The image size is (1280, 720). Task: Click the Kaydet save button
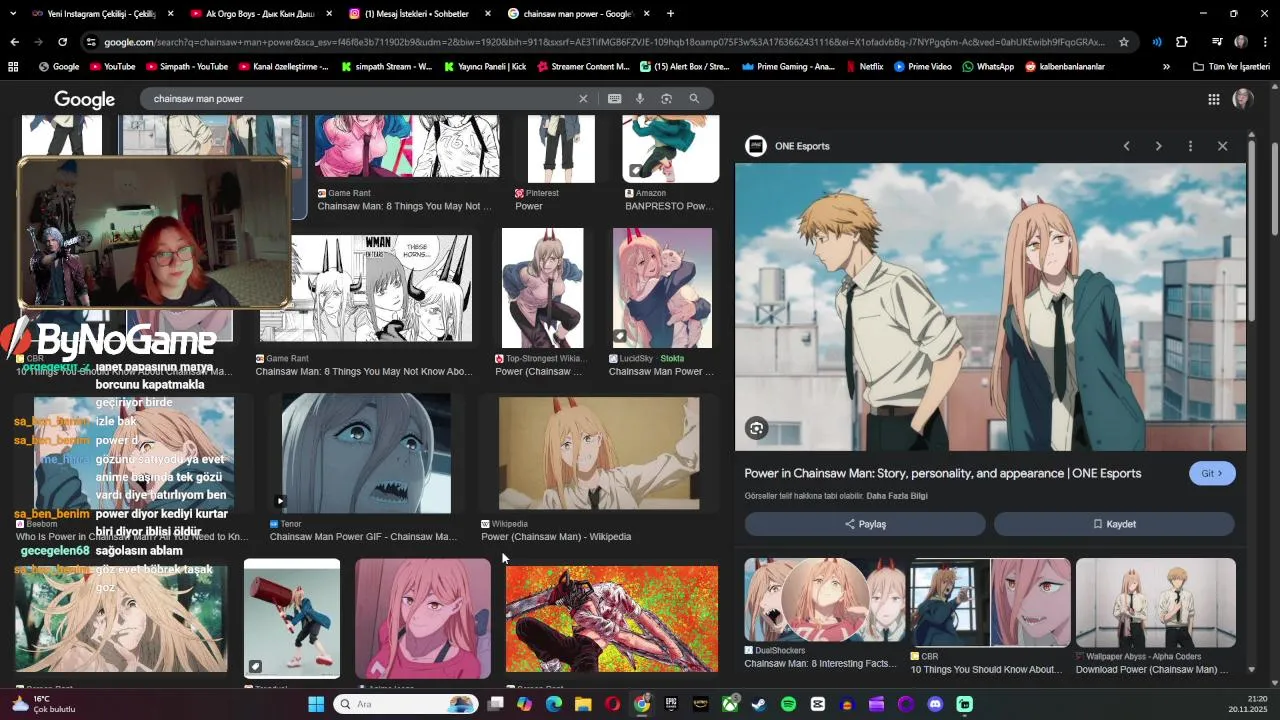[1114, 524]
